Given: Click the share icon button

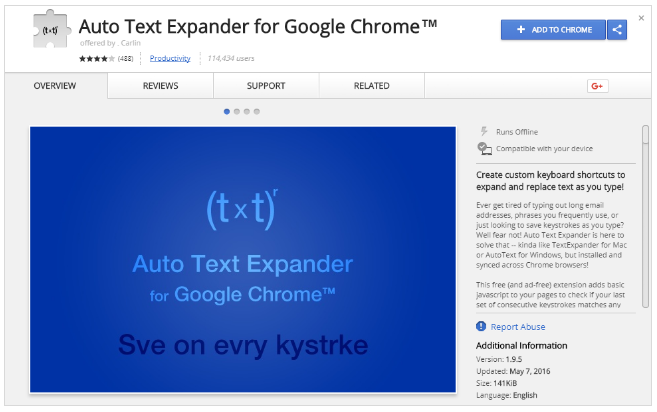Looking at the screenshot, I should (617, 30).
